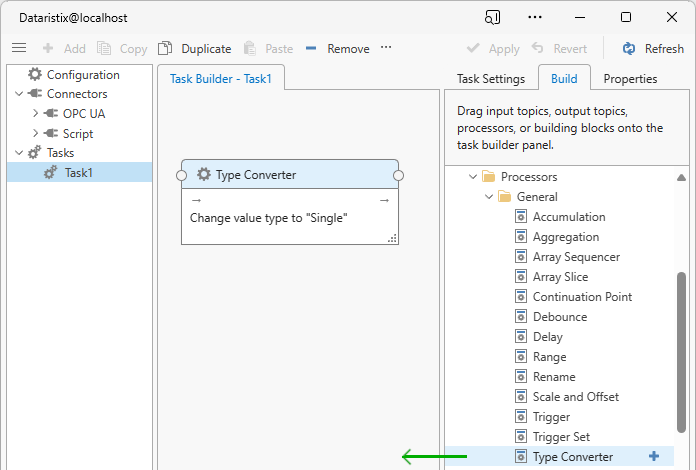Select the Array Slice processor
Viewport: 696px width, 470px height.
(560, 276)
